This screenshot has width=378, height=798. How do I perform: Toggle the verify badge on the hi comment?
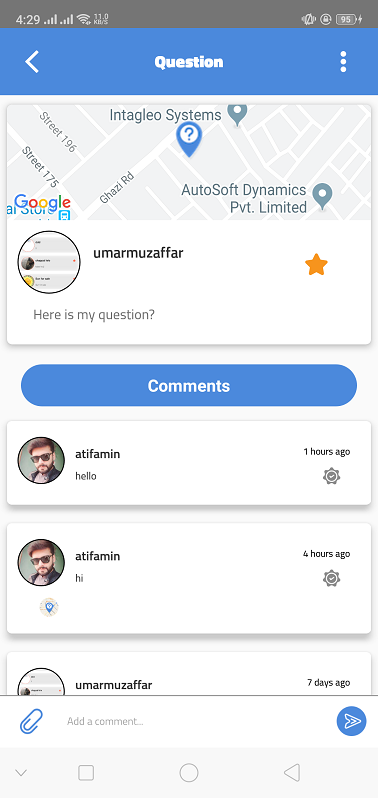point(332,579)
